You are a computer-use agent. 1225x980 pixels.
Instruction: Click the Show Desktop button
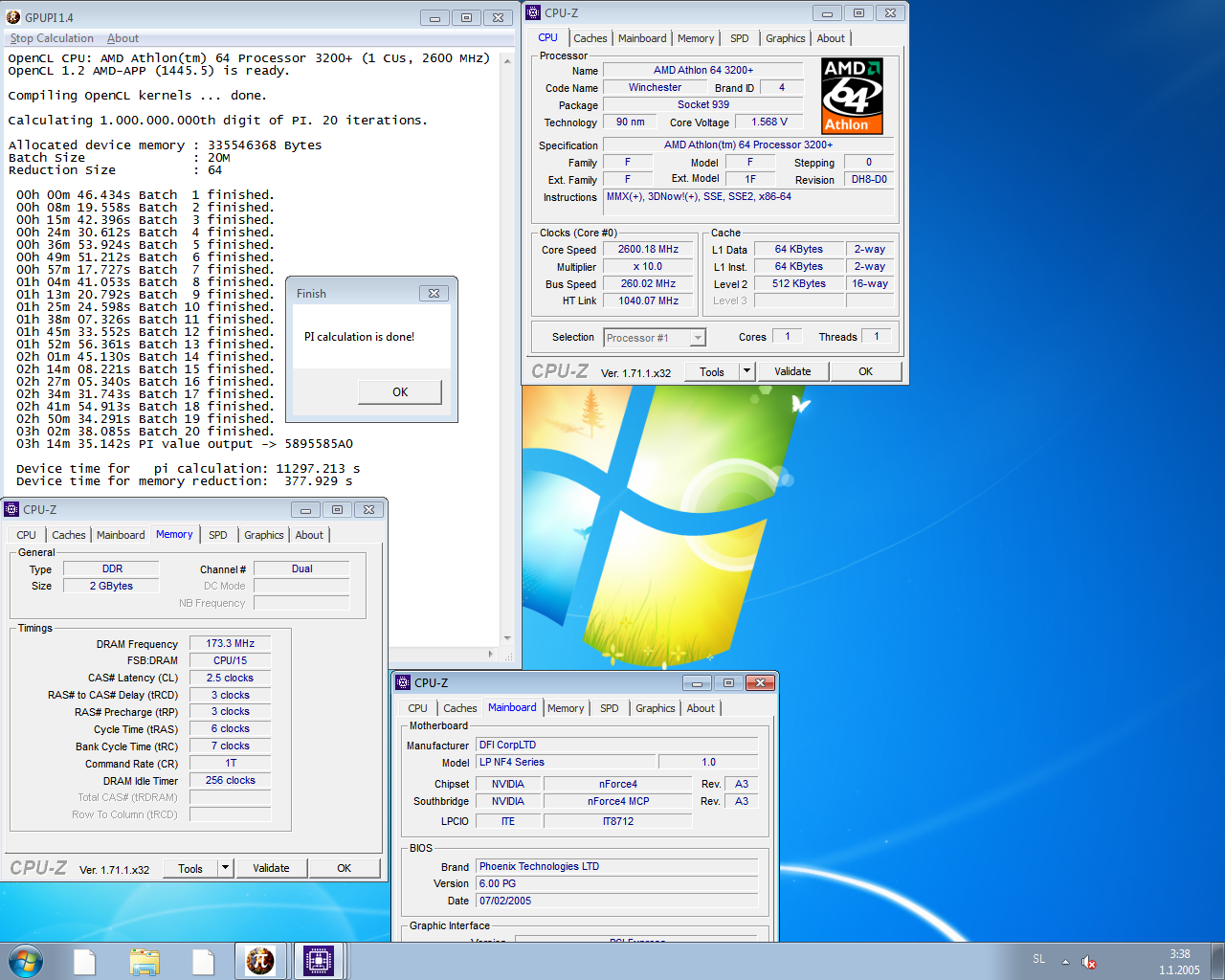[1218, 961]
